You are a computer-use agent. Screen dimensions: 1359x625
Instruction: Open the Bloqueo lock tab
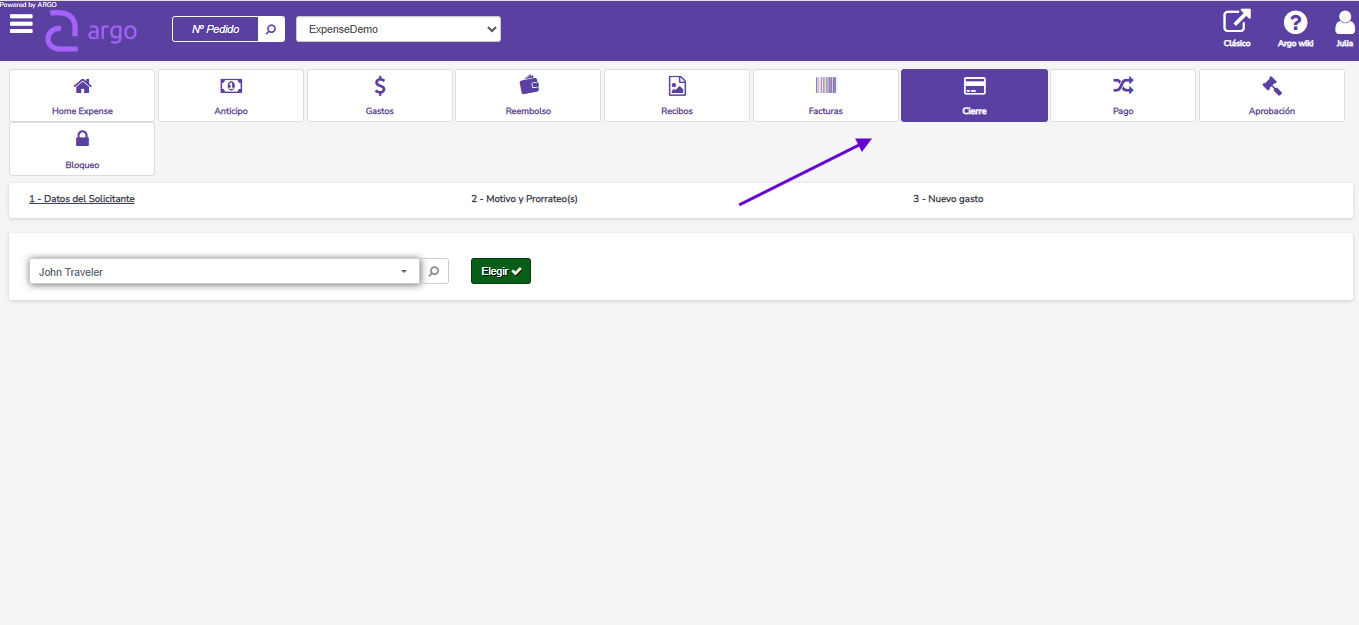pos(82,148)
